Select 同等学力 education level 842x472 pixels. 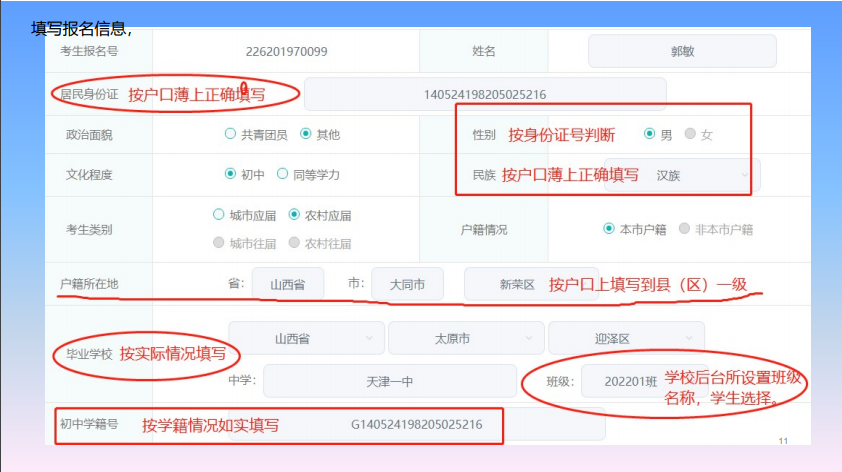pyautogui.click(x=283, y=174)
